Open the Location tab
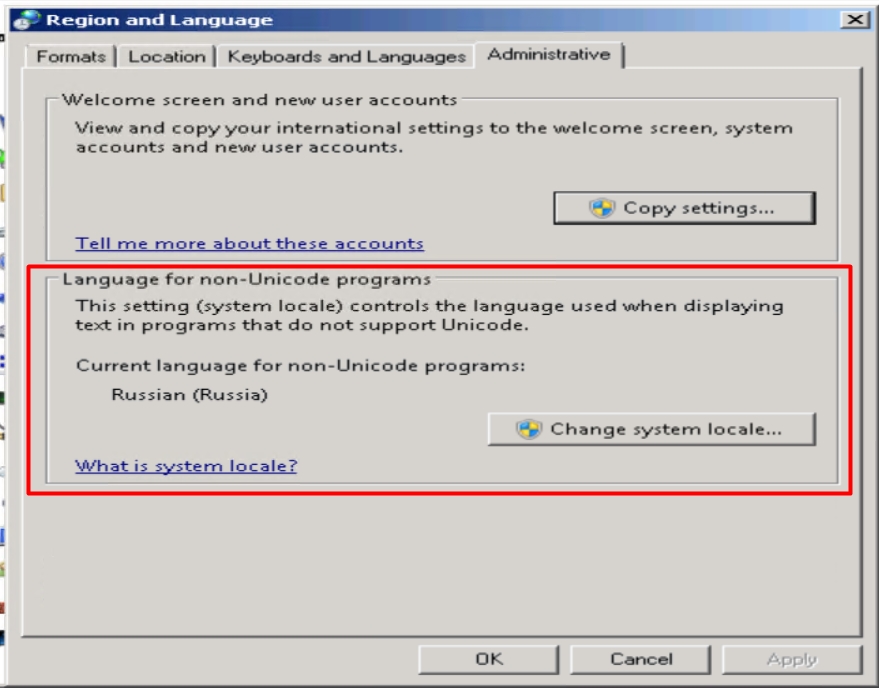 click(x=166, y=57)
